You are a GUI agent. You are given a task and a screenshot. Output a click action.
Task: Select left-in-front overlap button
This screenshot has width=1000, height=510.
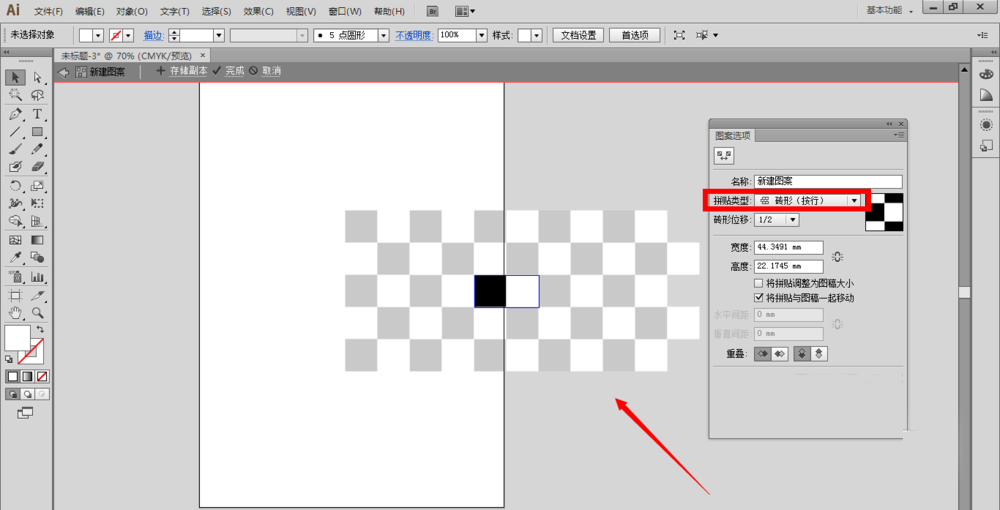762,354
